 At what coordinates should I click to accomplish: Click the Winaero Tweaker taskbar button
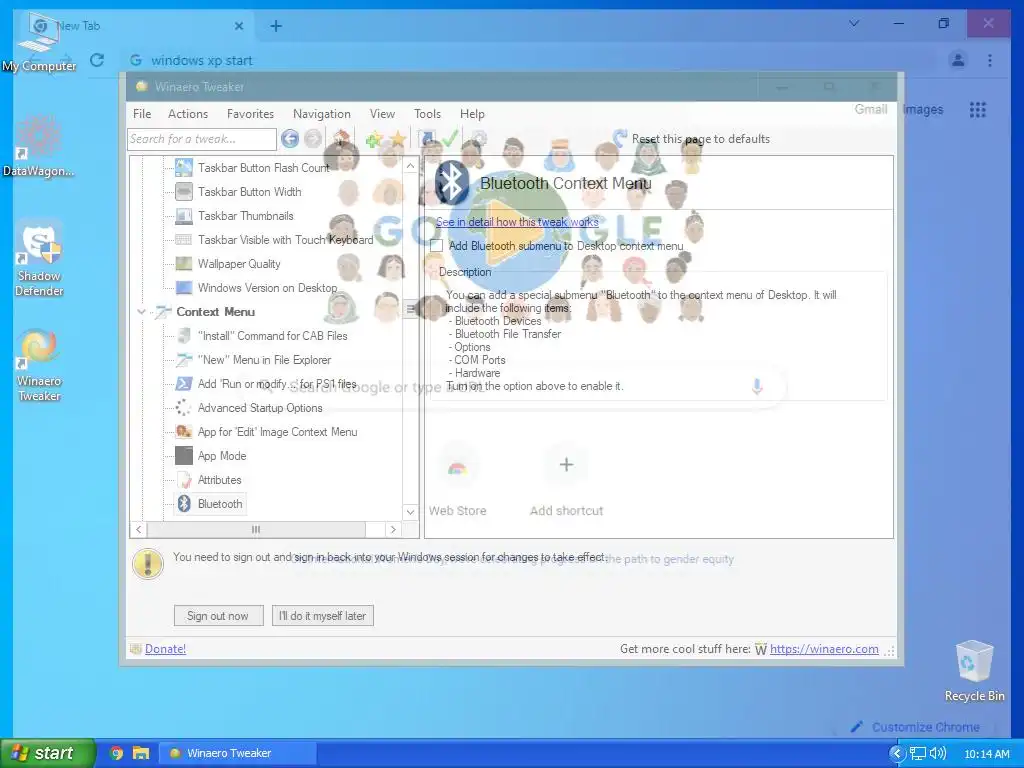238,753
